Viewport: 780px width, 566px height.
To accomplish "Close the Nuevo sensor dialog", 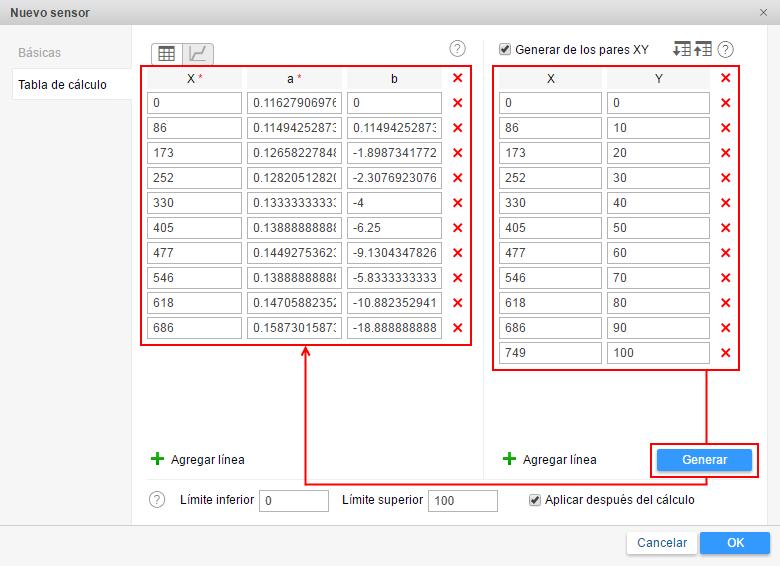I will pyautogui.click(x=764, y=12).
